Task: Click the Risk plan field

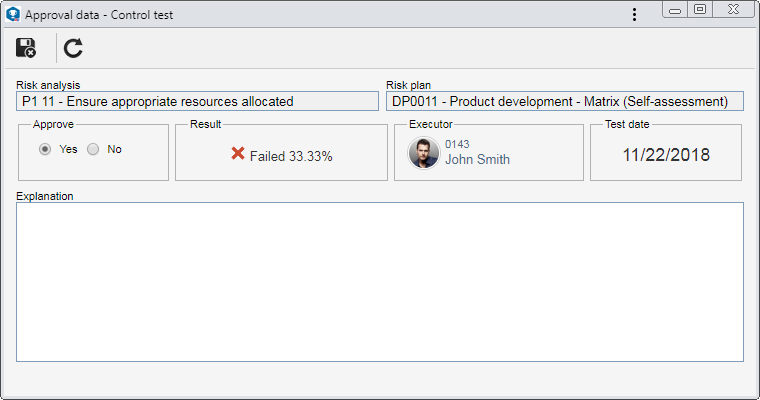Action: click(x=565, y=101)
